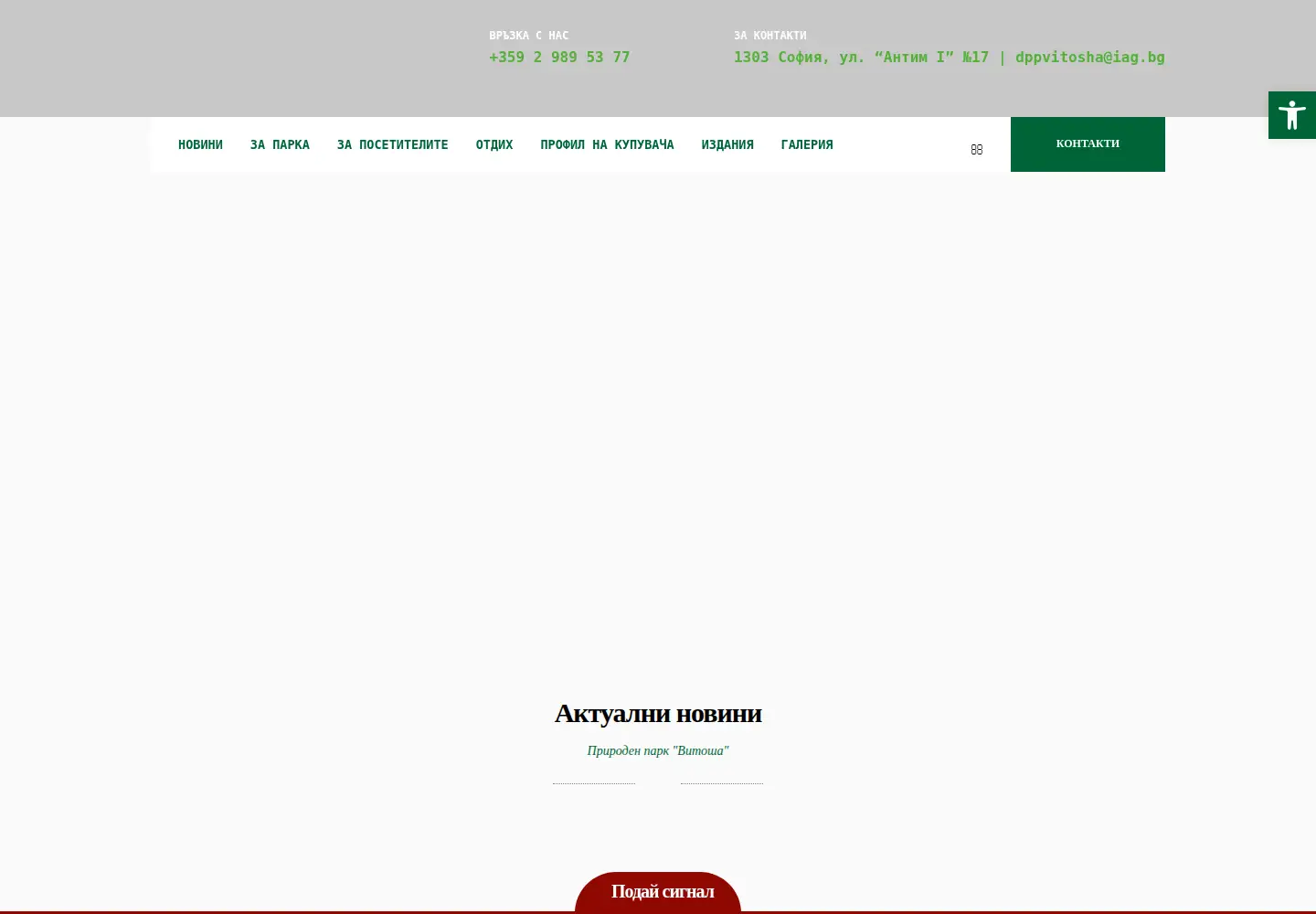Click the Природен парк "Витоша" subtitle
The width and height of the screenshot is (1316, 914).
pyautogui.click(x=658, y=750)
